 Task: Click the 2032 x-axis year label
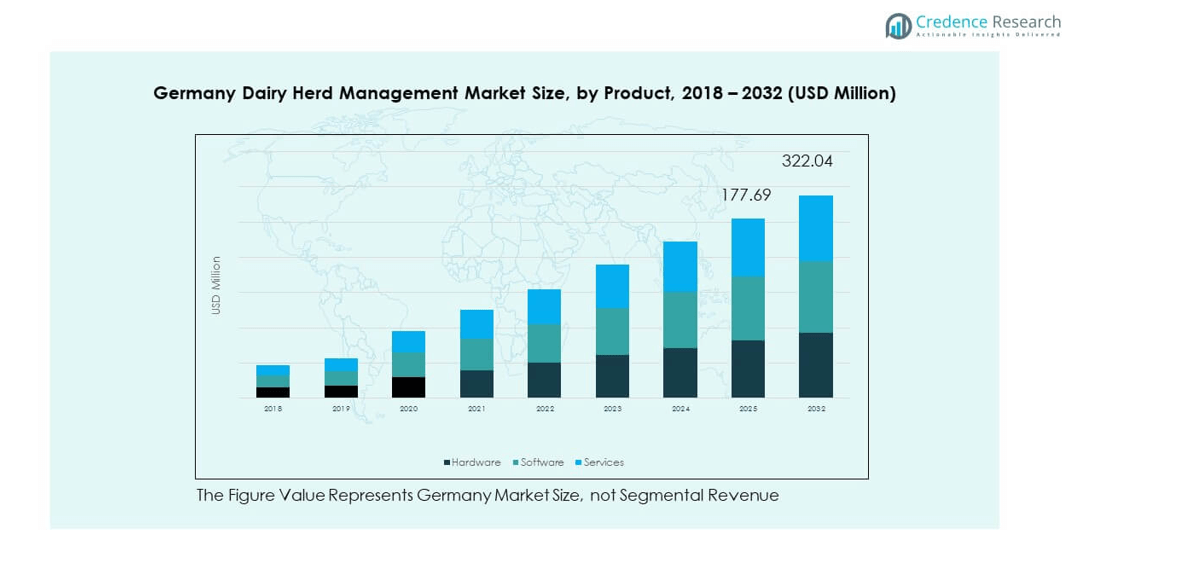[x=816, y=409]
